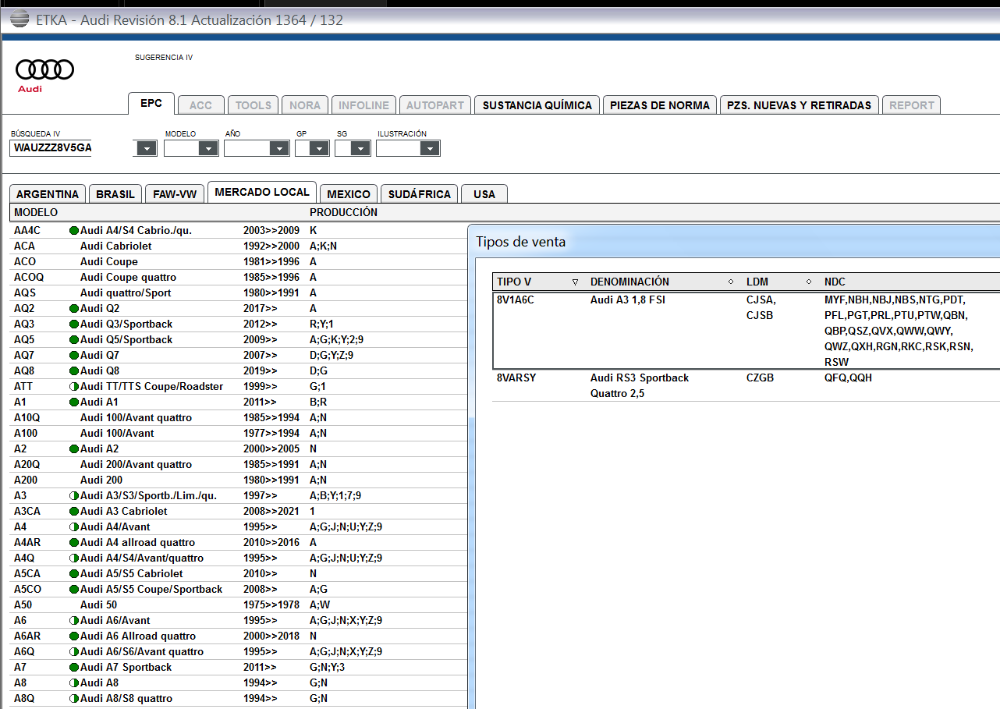The image size is (1000, 709).
Task: Click the half-green dot beside Audi TT/TTS Coupe/Roadster
Action: 74,386
